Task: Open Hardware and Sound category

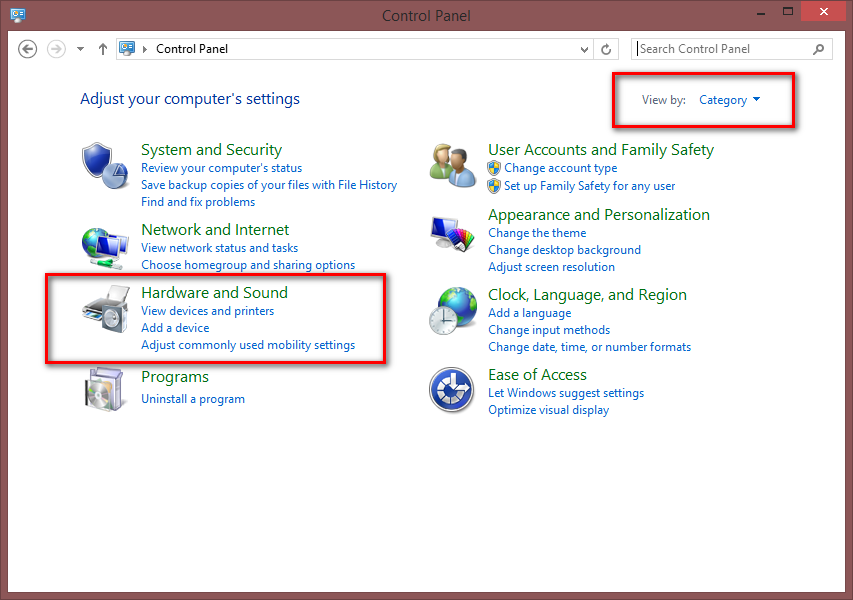Action: [214, 293]
